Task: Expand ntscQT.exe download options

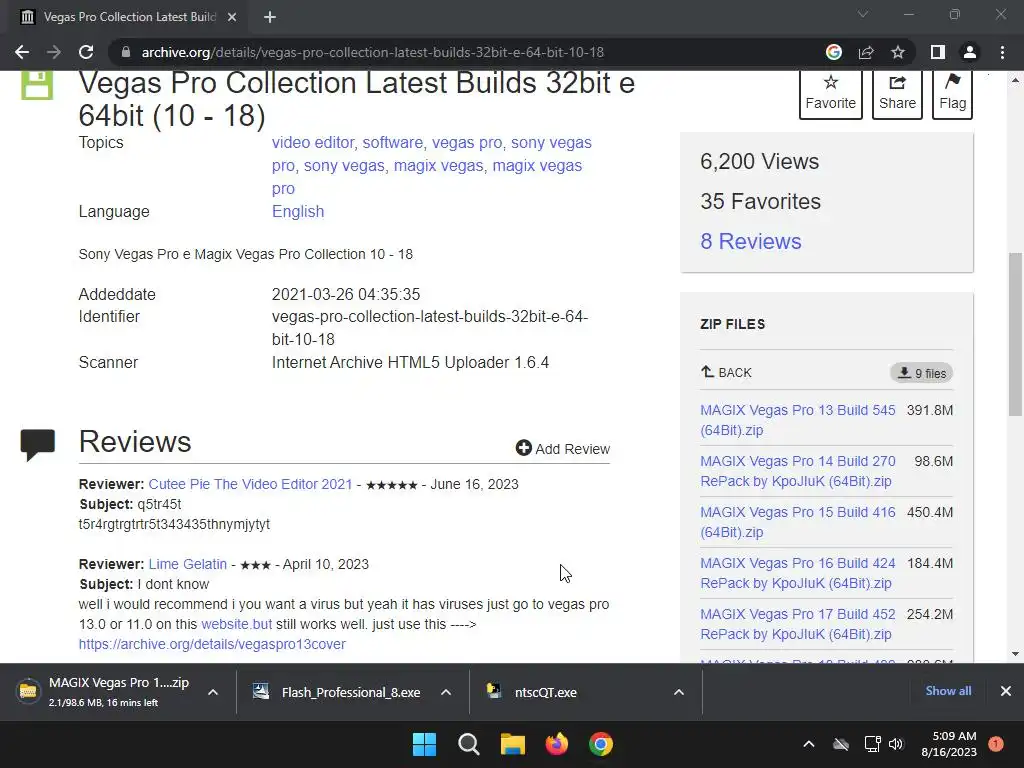Action: pos(679,692)
